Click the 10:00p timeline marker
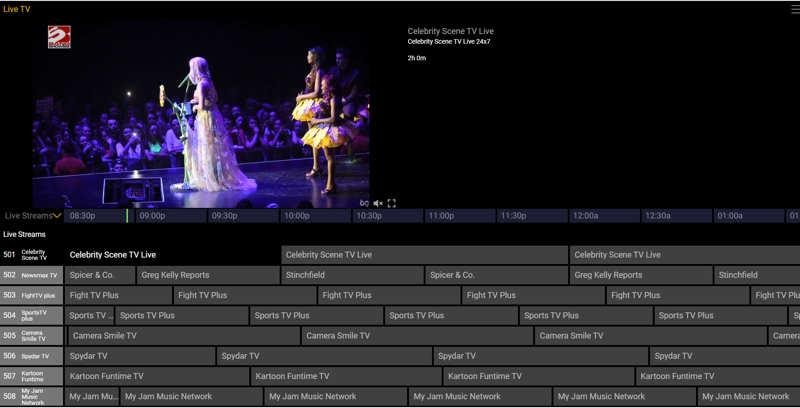 coord(297,216)
